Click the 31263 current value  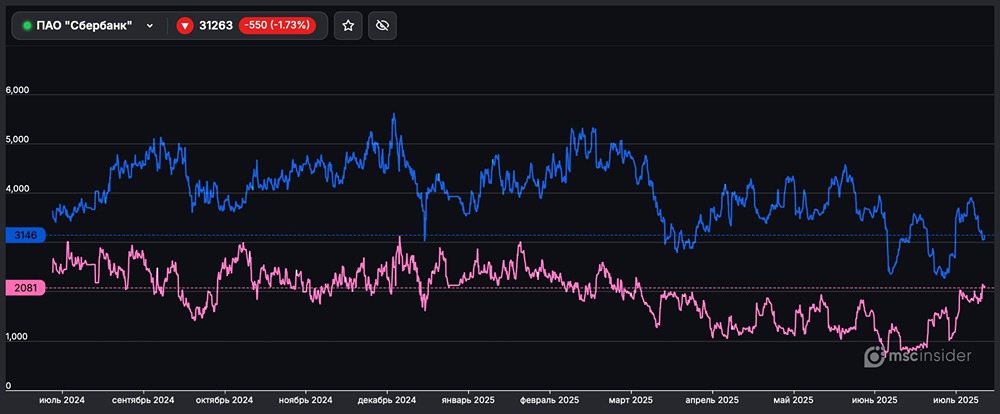214,26
